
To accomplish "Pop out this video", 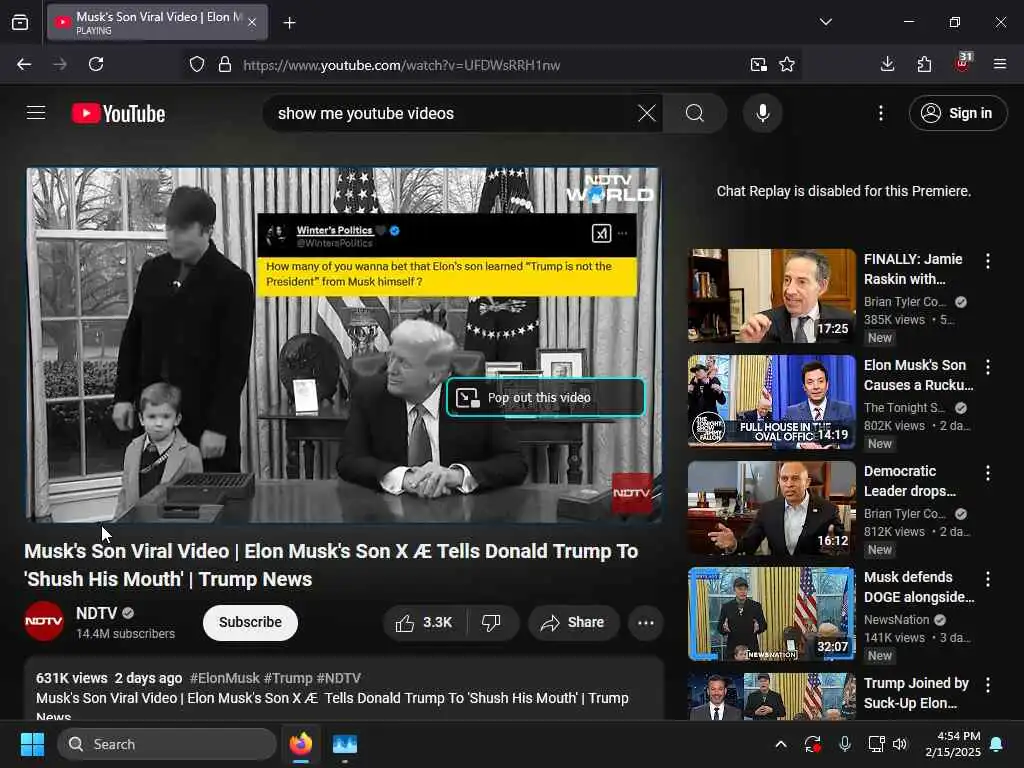I will [x=545, y=397].
